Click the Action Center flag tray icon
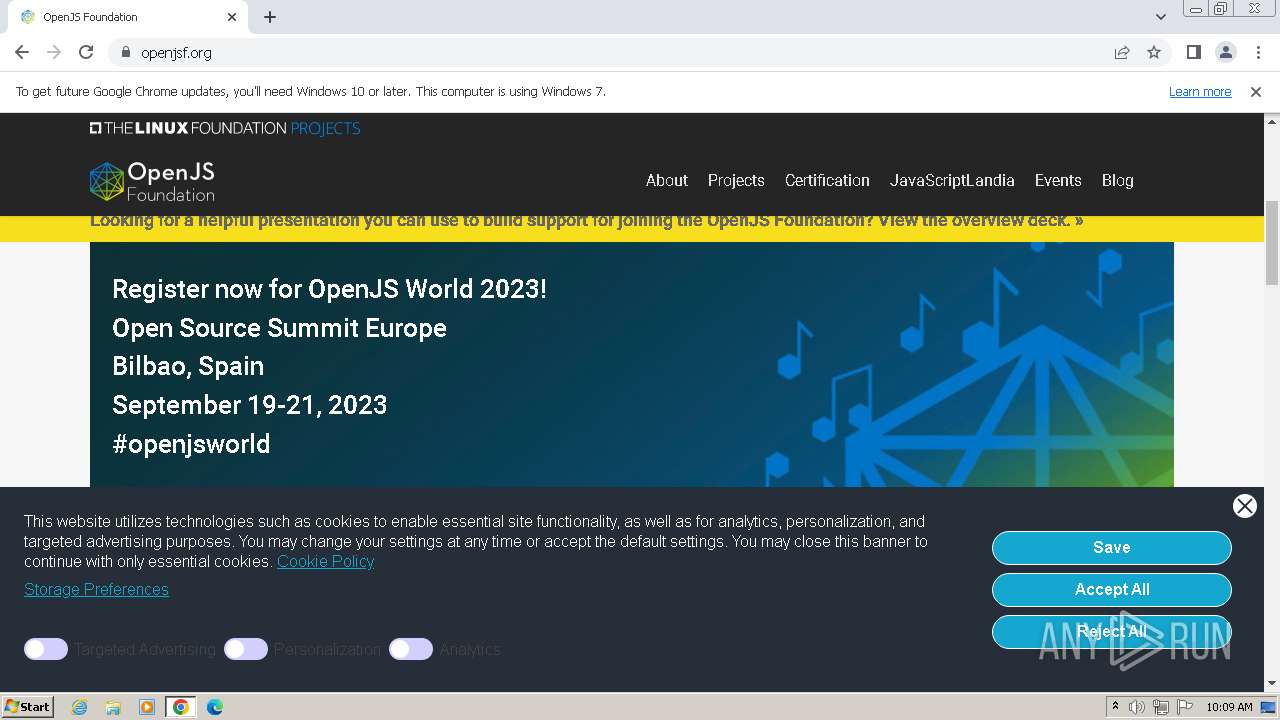Image resolution: width=1280 pixels, height=720 pixels. coord(1185,707)
